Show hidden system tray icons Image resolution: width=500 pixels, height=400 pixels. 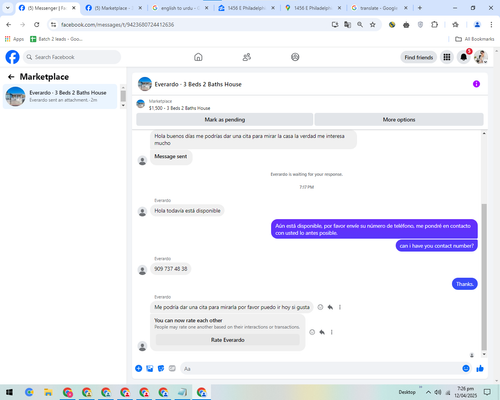pos(428,392)
